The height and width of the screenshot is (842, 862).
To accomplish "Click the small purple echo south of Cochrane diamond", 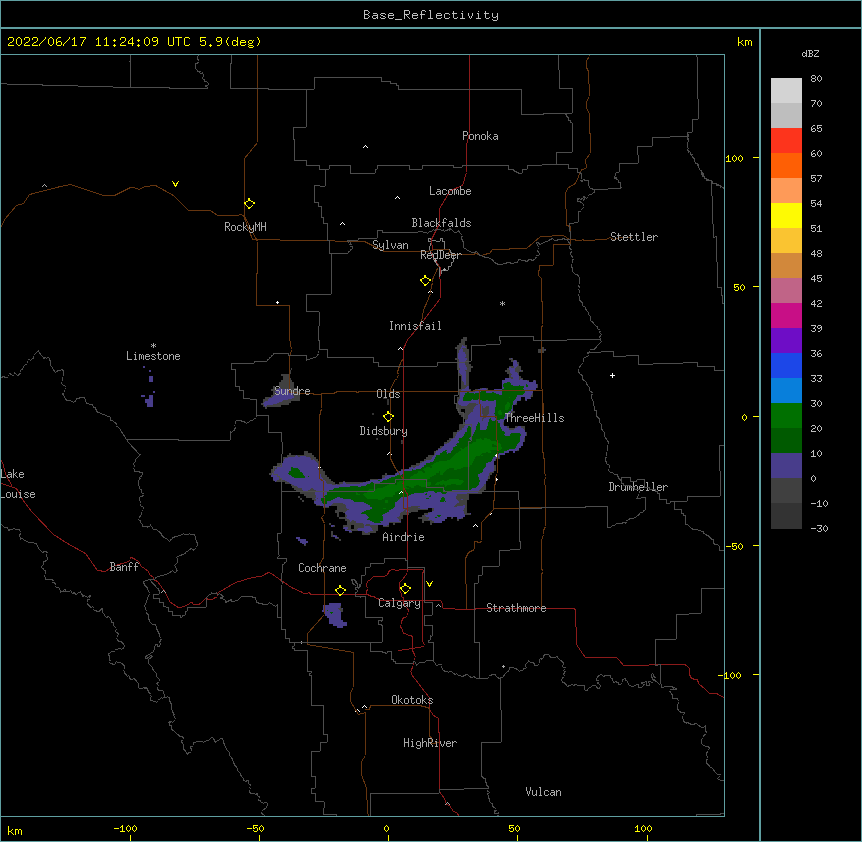I will click(334, 614).
